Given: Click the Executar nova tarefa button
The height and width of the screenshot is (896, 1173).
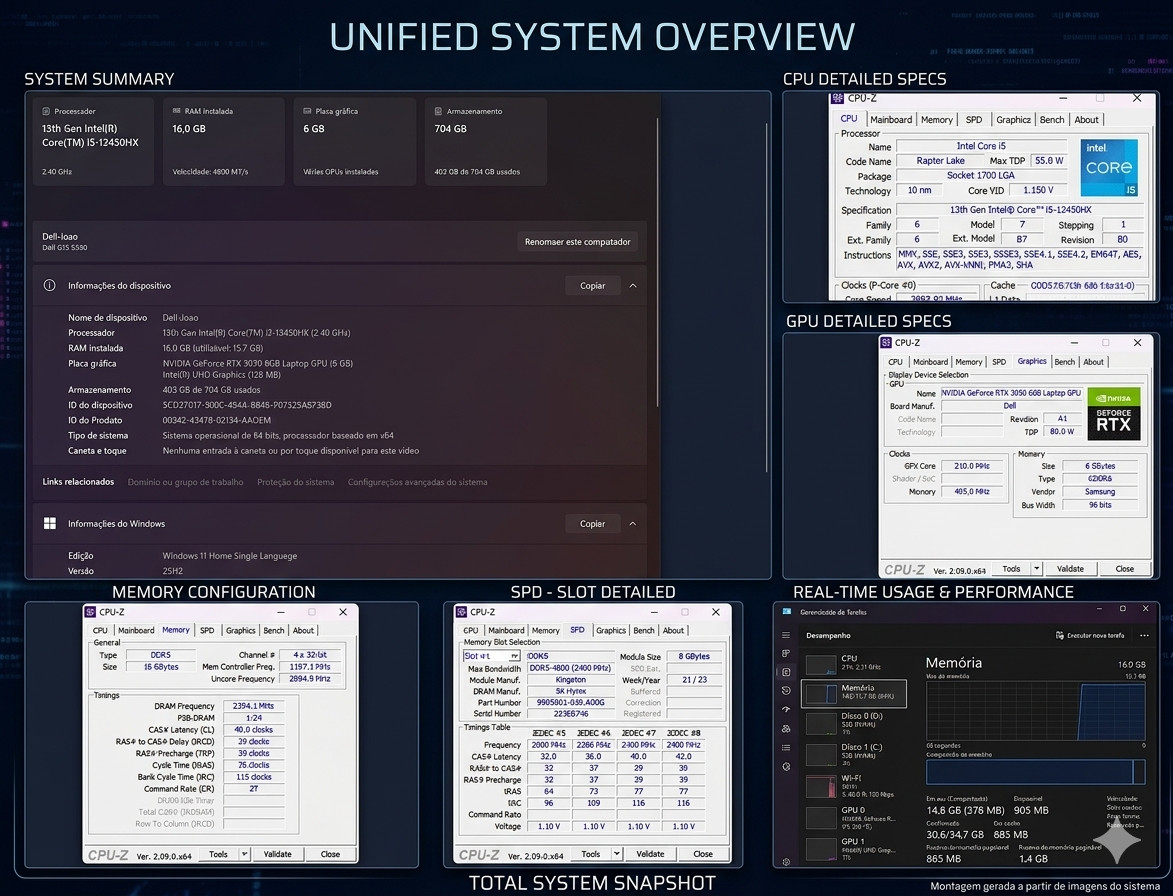Looking at the screenshot, I should pyautogui.click(x=1090, y=635).
